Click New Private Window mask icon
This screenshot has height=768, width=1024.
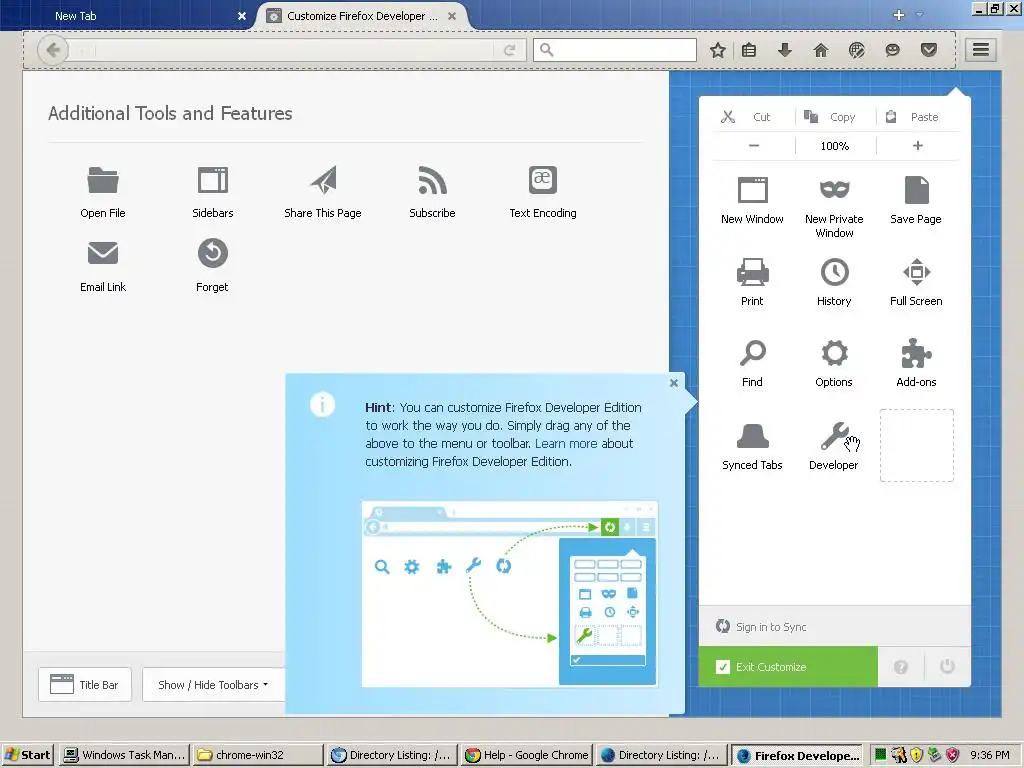pyautogui.click(x=834, y=189)
